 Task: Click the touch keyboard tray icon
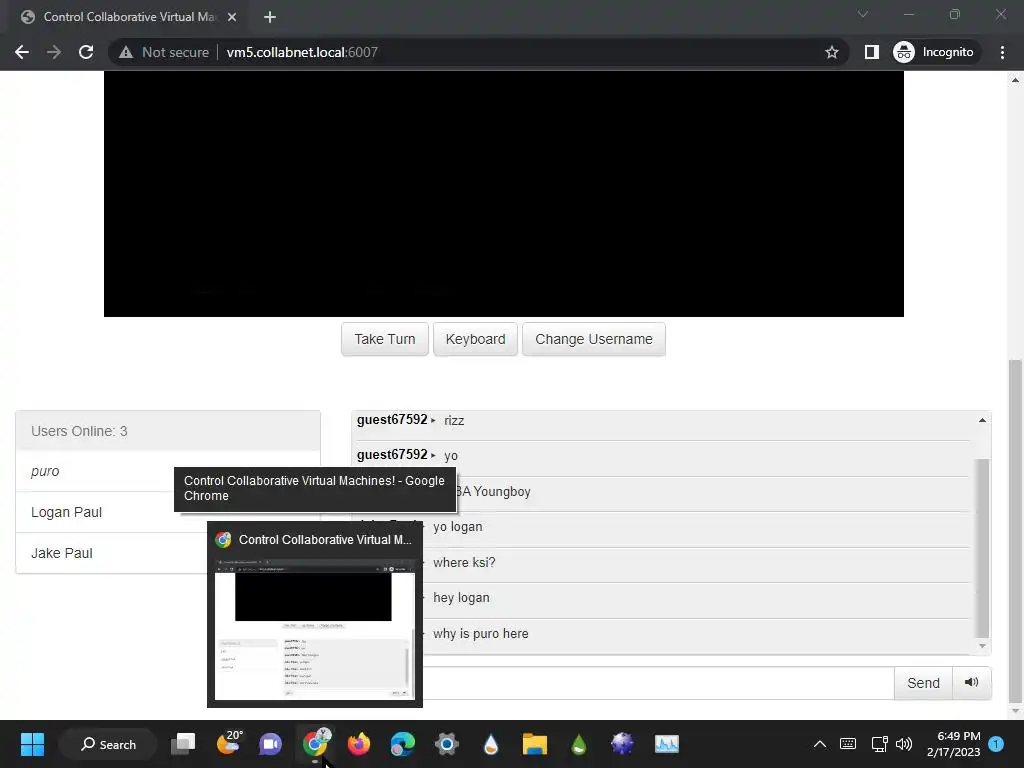click(x=848, y=744)
